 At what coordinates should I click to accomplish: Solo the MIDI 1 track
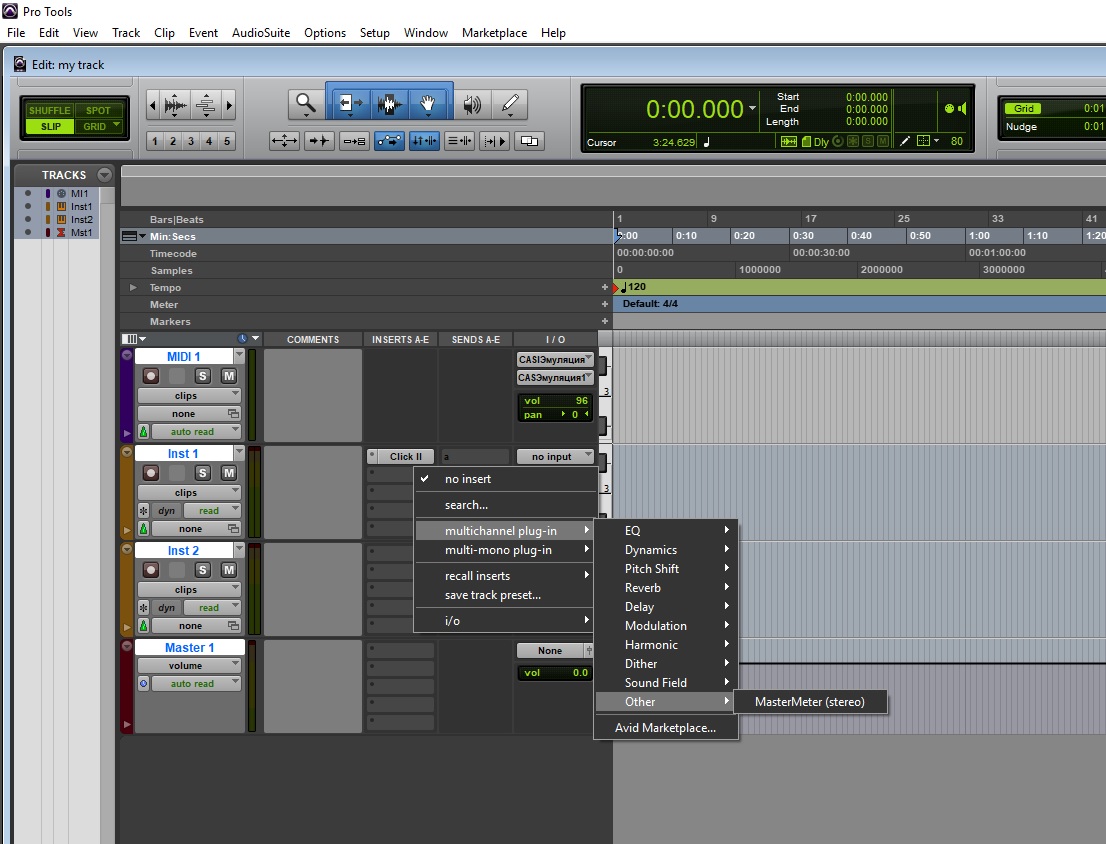pos(202,376)
